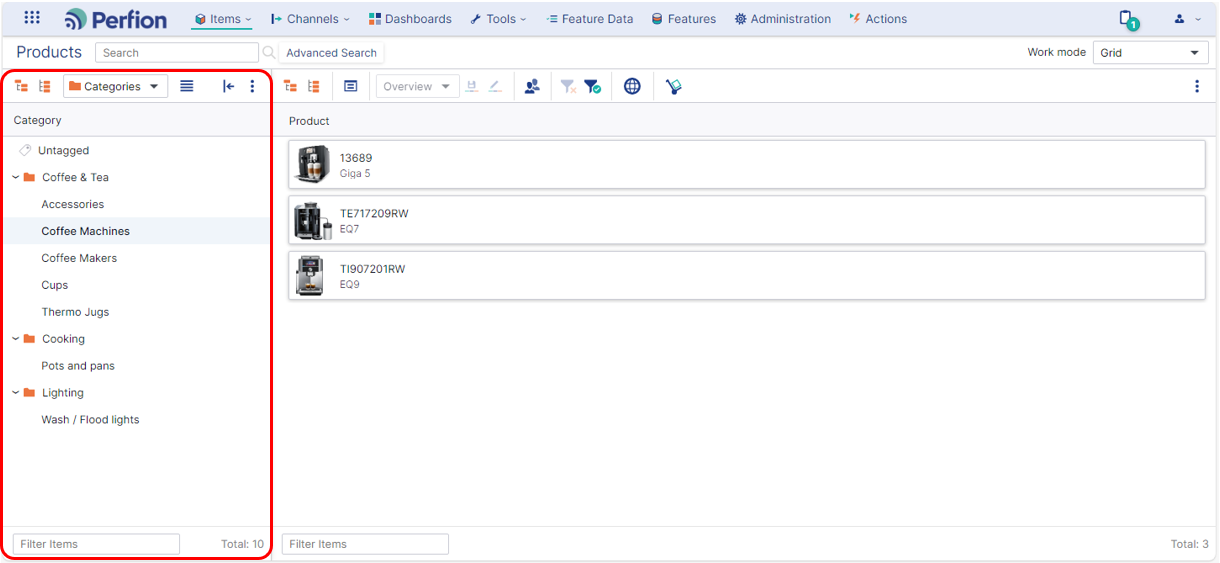Click the Cooking folder icon

tap(29, 339)
